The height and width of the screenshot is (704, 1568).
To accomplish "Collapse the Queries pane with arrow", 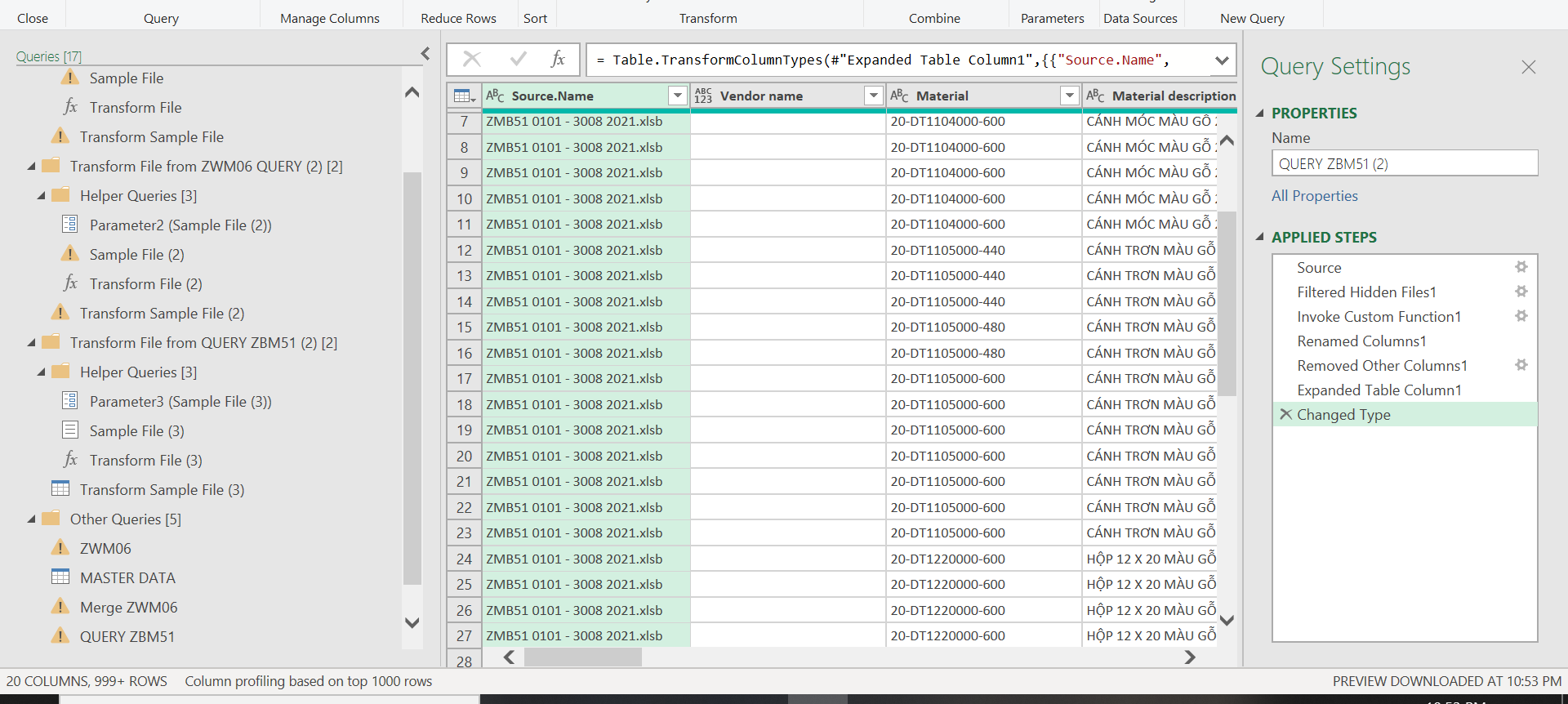I will pyautogui.click(x=425, y=54).
